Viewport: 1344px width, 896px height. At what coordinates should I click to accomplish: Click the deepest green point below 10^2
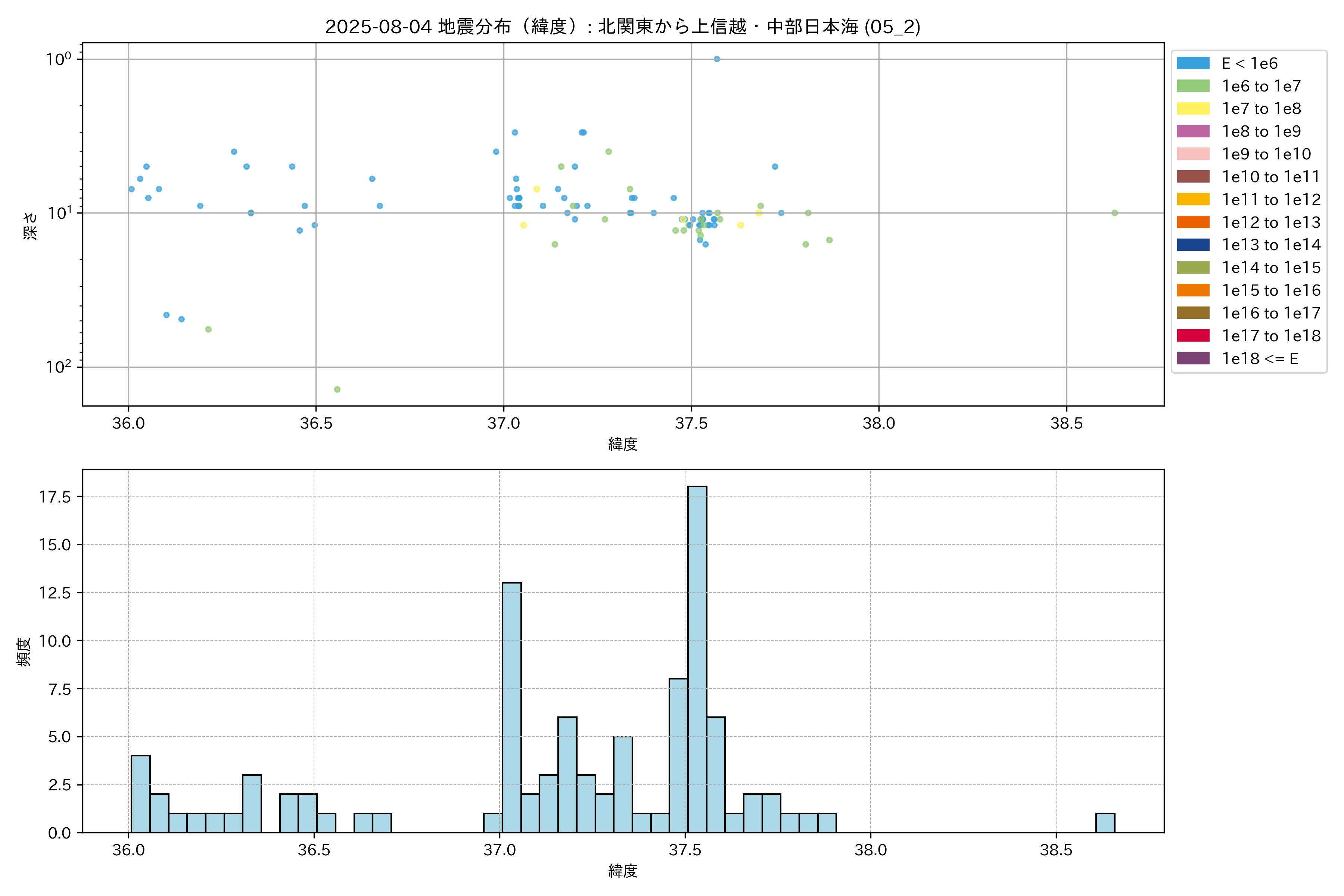(337, 389)
